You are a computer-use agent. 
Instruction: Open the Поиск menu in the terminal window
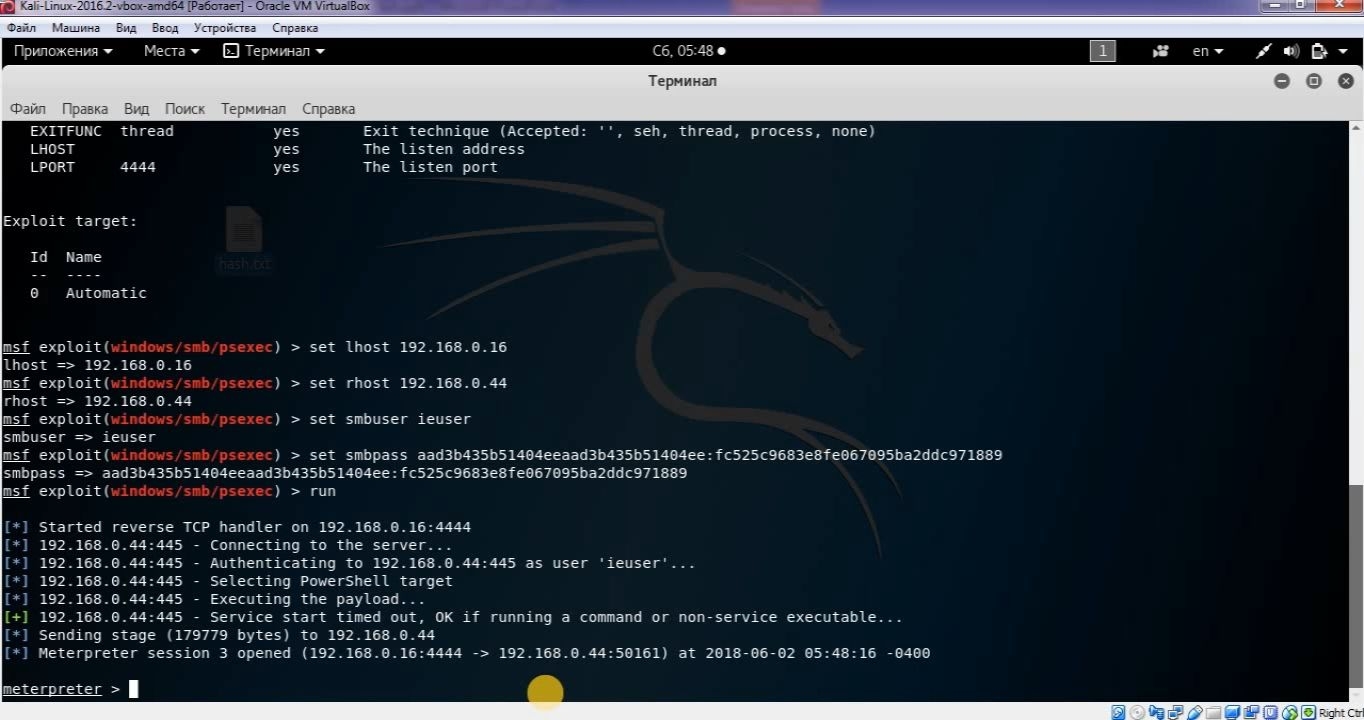[x=185, y=109]
